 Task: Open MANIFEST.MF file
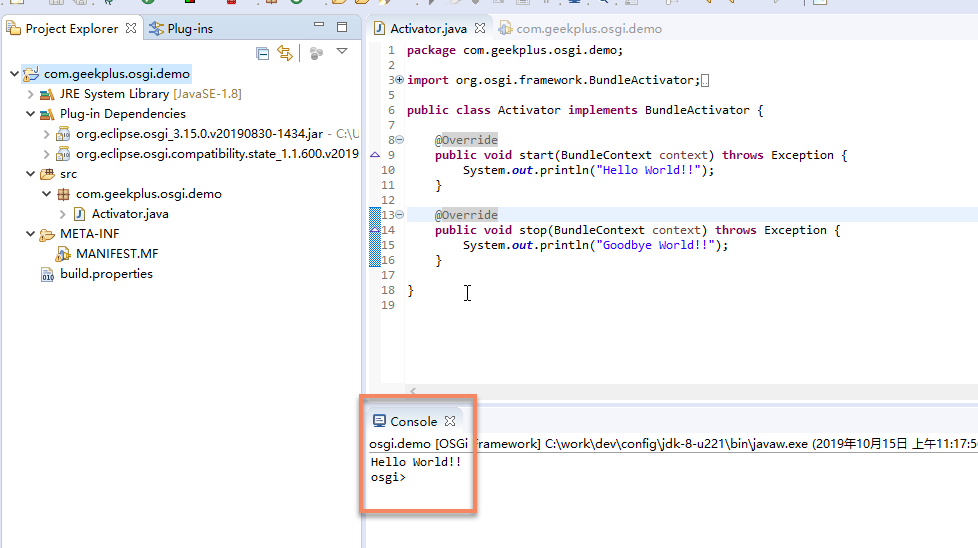pos(117,254)
